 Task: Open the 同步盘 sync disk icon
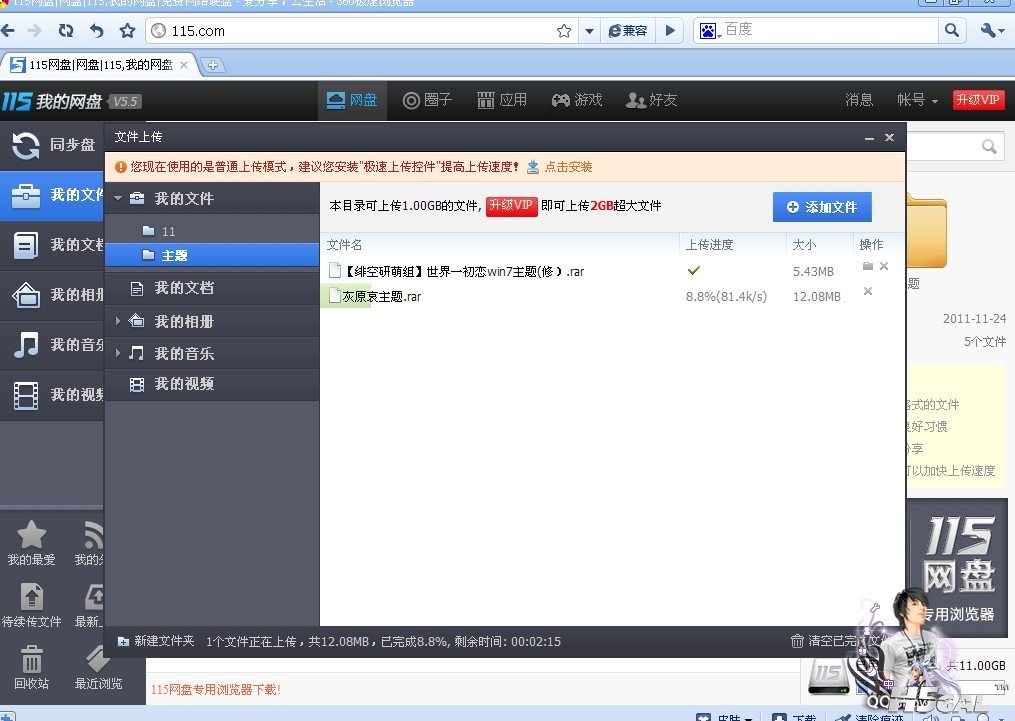[26, 146]
